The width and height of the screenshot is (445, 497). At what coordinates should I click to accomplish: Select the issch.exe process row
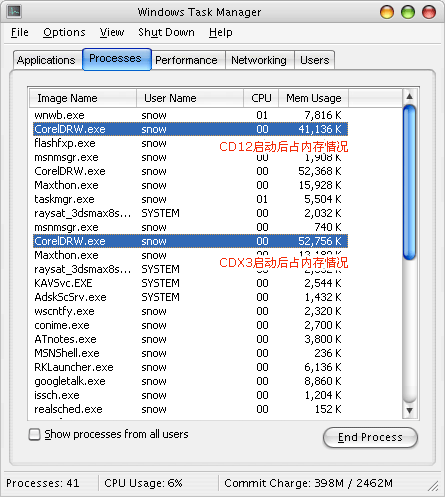(x=190, y=395)
